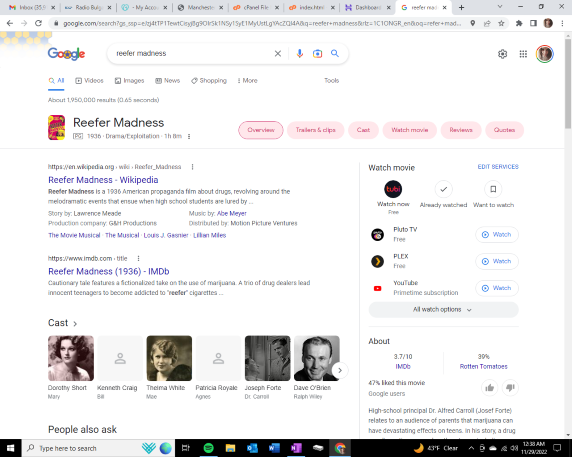Add movie to Want to watch
Screen dimensions: 572x457
click(x=493, y=189)
